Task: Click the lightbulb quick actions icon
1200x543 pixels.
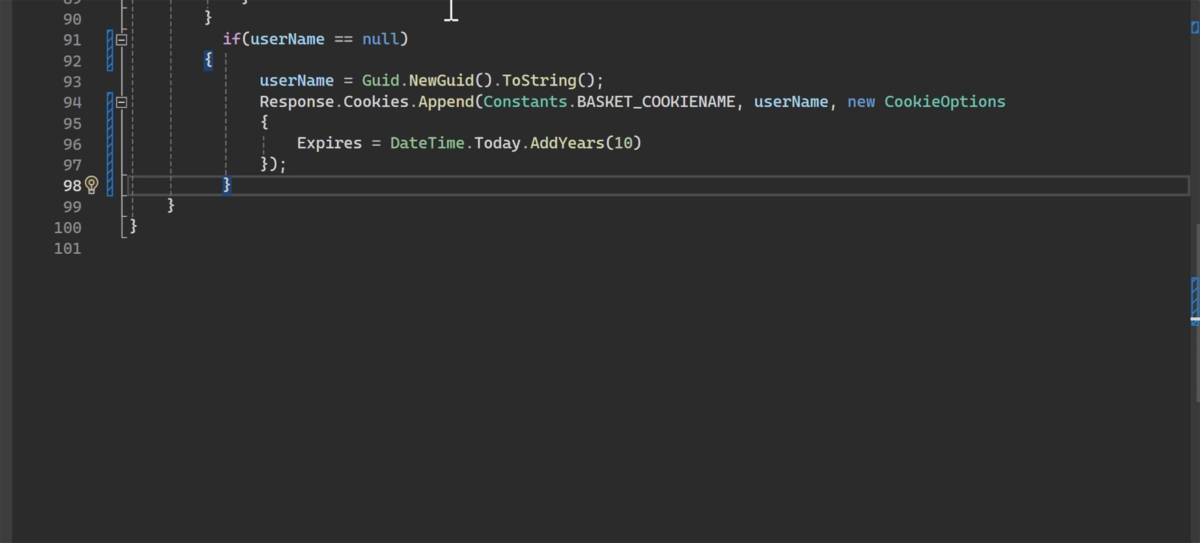Action: coord(91,185)
